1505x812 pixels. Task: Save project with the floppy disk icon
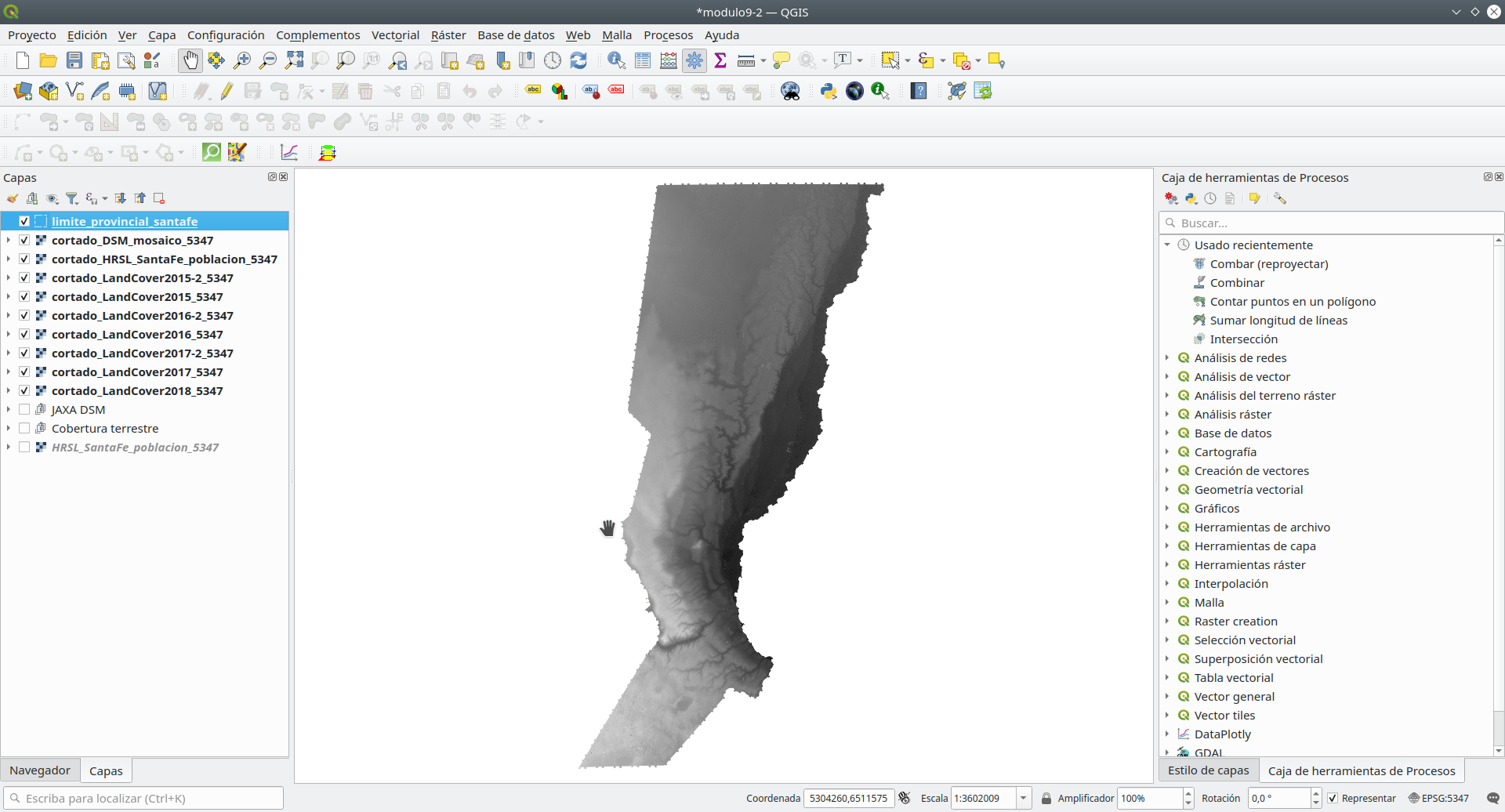click(x=74, y=60)
